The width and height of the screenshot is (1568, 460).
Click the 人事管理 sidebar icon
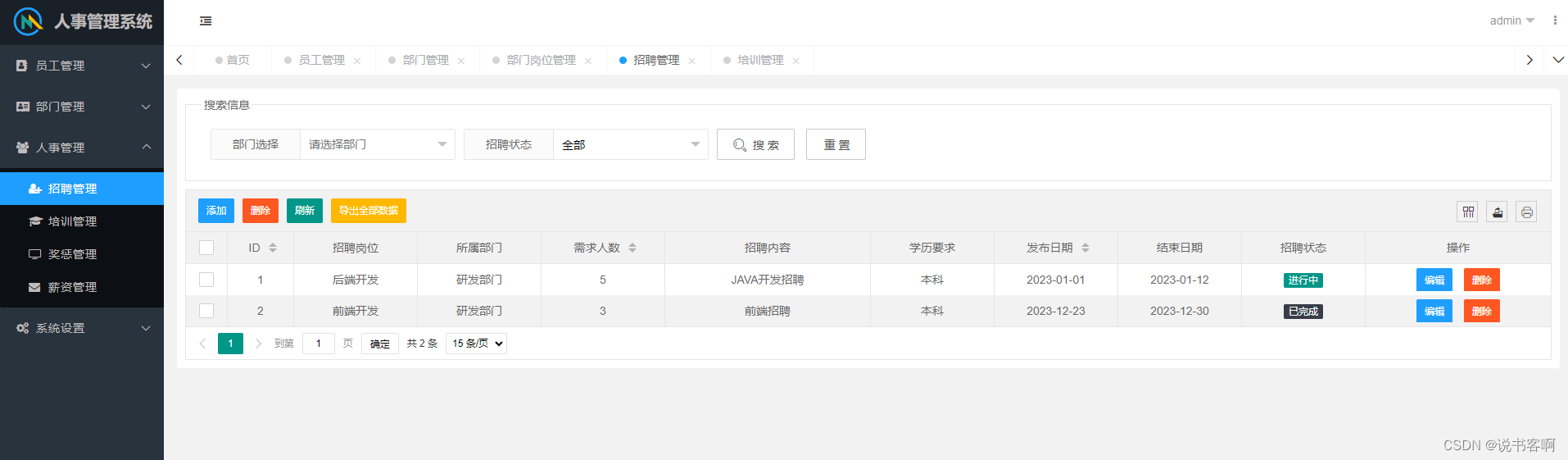coord(23,148)
